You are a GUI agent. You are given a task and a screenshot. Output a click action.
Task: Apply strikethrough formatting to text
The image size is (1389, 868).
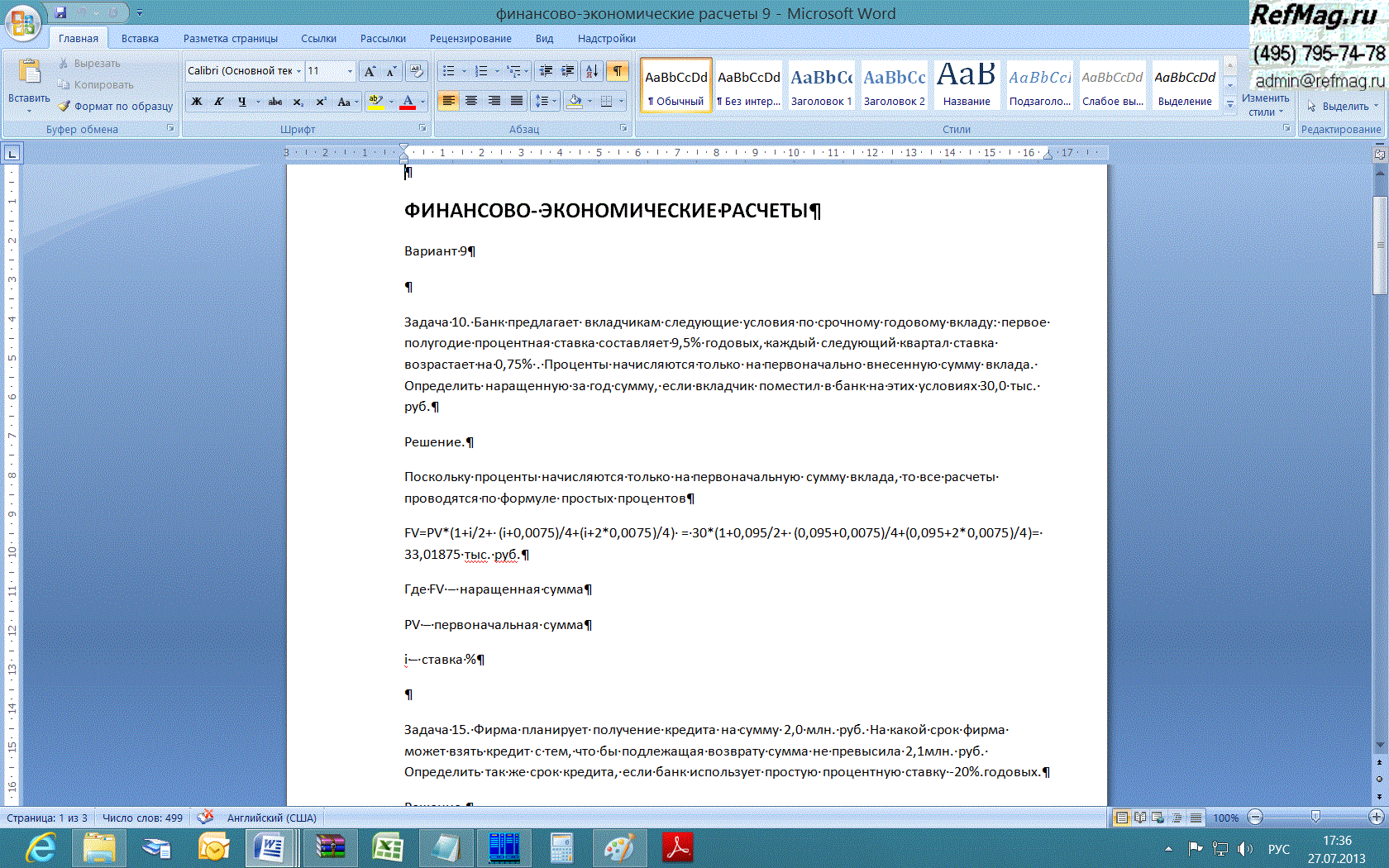point(275,102)
